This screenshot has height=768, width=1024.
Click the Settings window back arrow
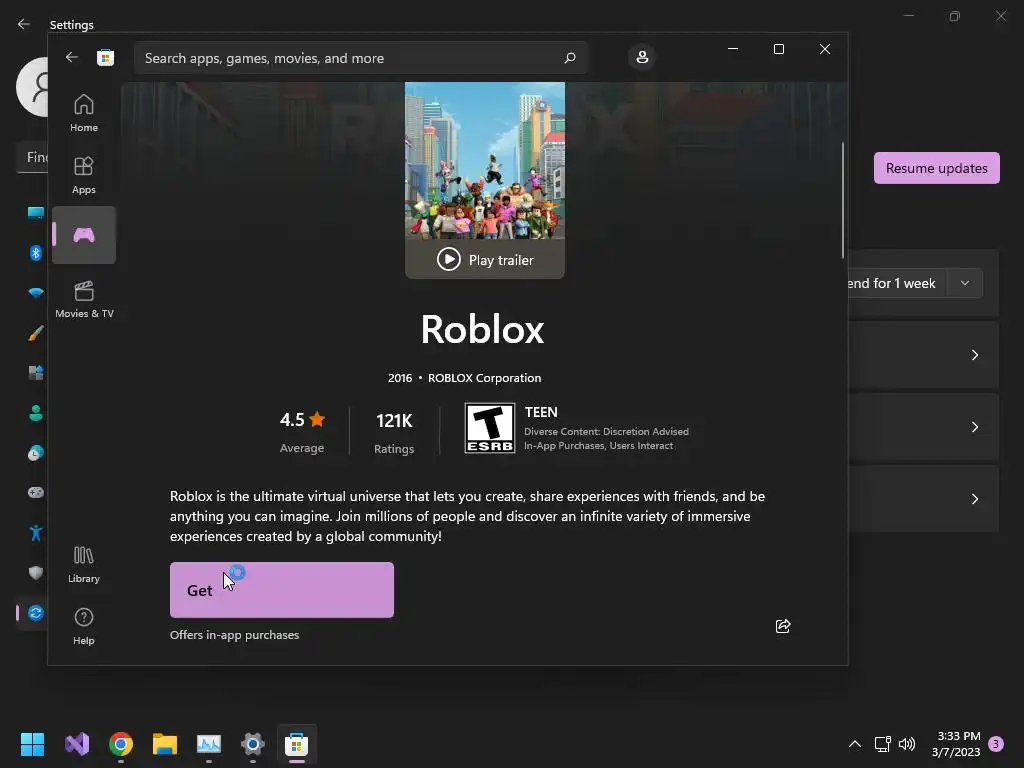(24, 24)
